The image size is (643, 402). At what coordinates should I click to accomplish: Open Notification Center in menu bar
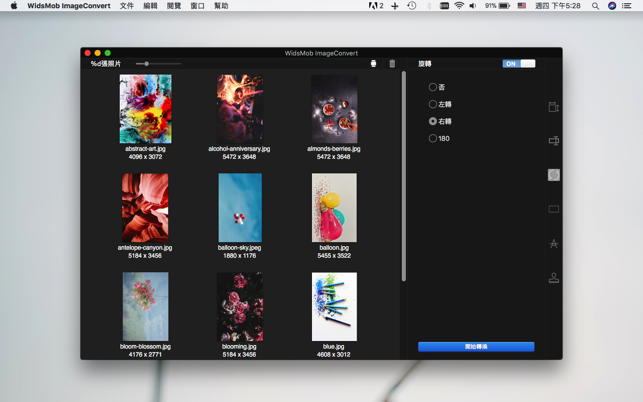[x=626, y=6]
